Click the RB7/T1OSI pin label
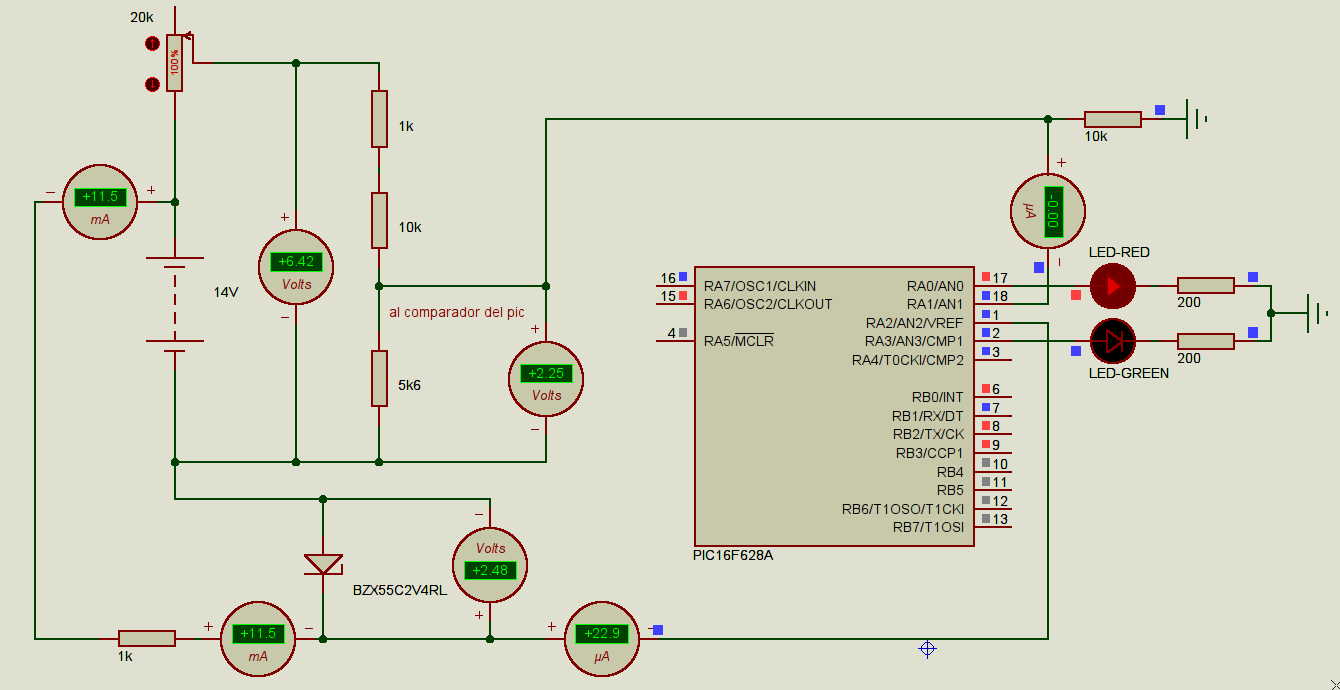Screen dimensions: 1340x690 click(x=929, y=528)
